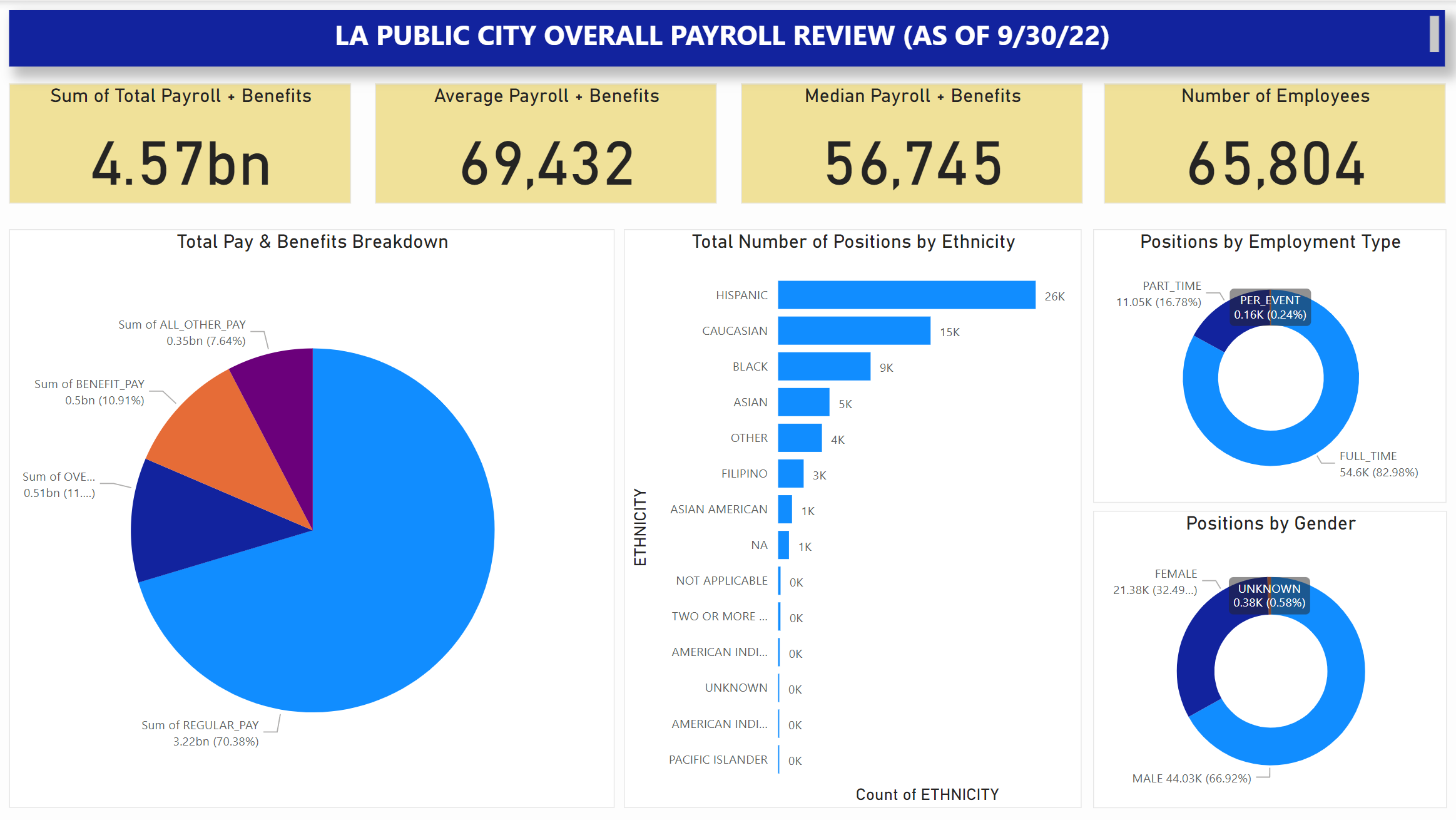Click the HISPANIC axis label

[x=741, y=295]
